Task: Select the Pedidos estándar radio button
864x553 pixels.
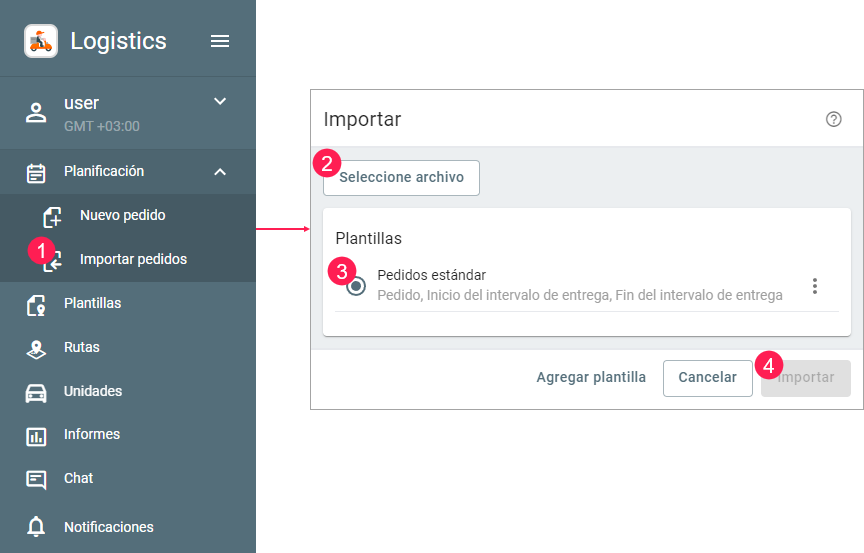Action: 356,286
